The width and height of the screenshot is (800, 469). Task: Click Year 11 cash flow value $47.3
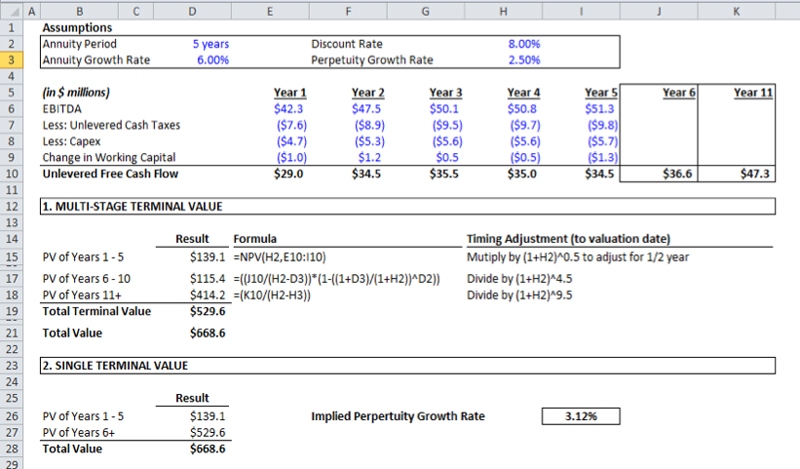754,174
